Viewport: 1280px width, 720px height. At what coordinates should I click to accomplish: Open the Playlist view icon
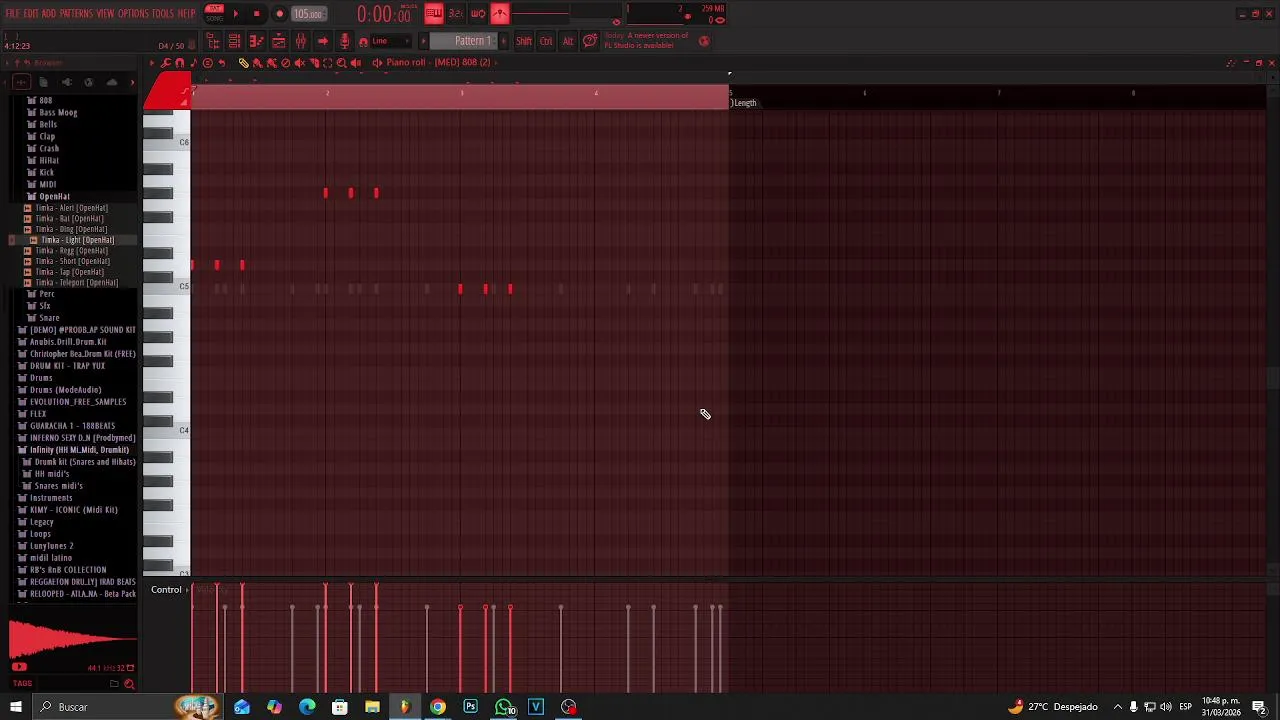coord(278,41)
